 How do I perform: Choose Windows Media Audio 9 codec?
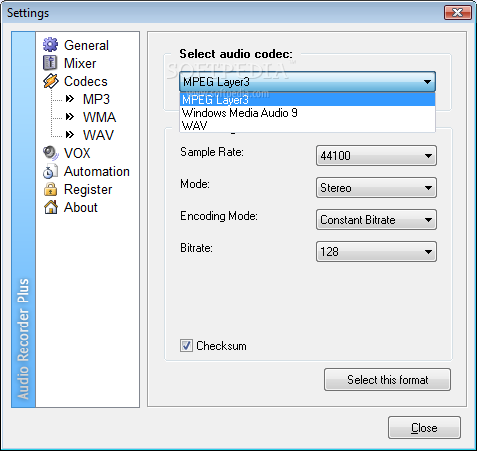coord(307,113)
